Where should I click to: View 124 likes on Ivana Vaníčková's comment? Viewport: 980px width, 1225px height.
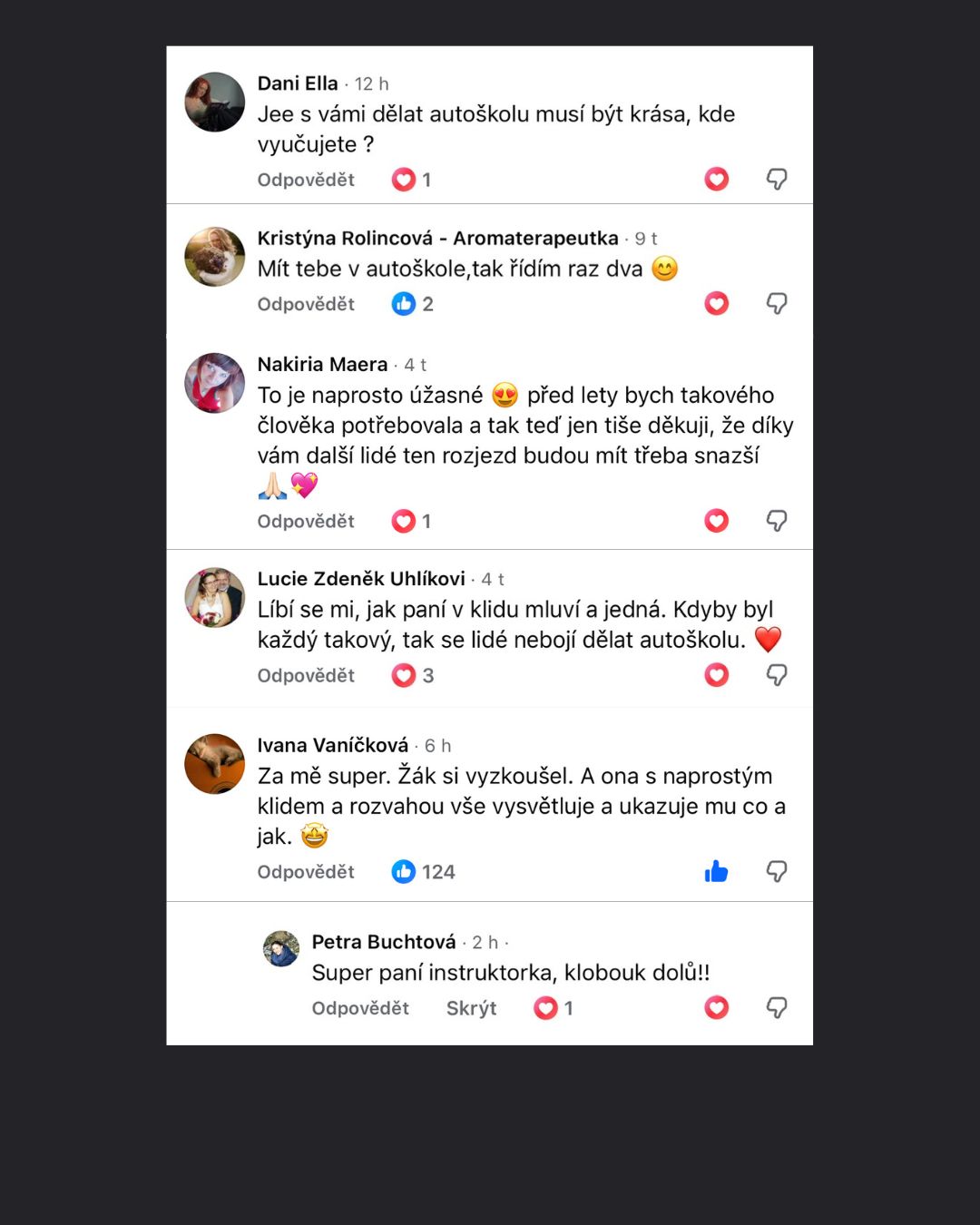click(424, 872)
